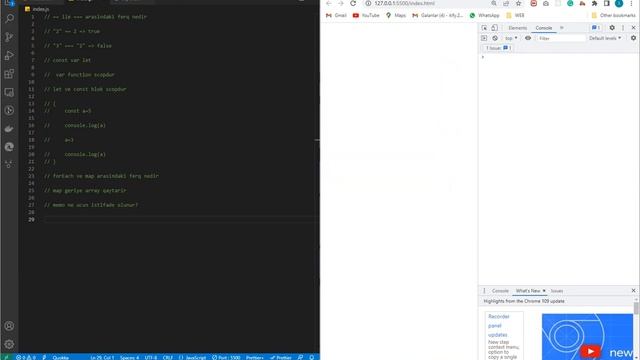Open the Gmail bookmark
Viewport: 640px width, 360px height.
pos(336,15)
